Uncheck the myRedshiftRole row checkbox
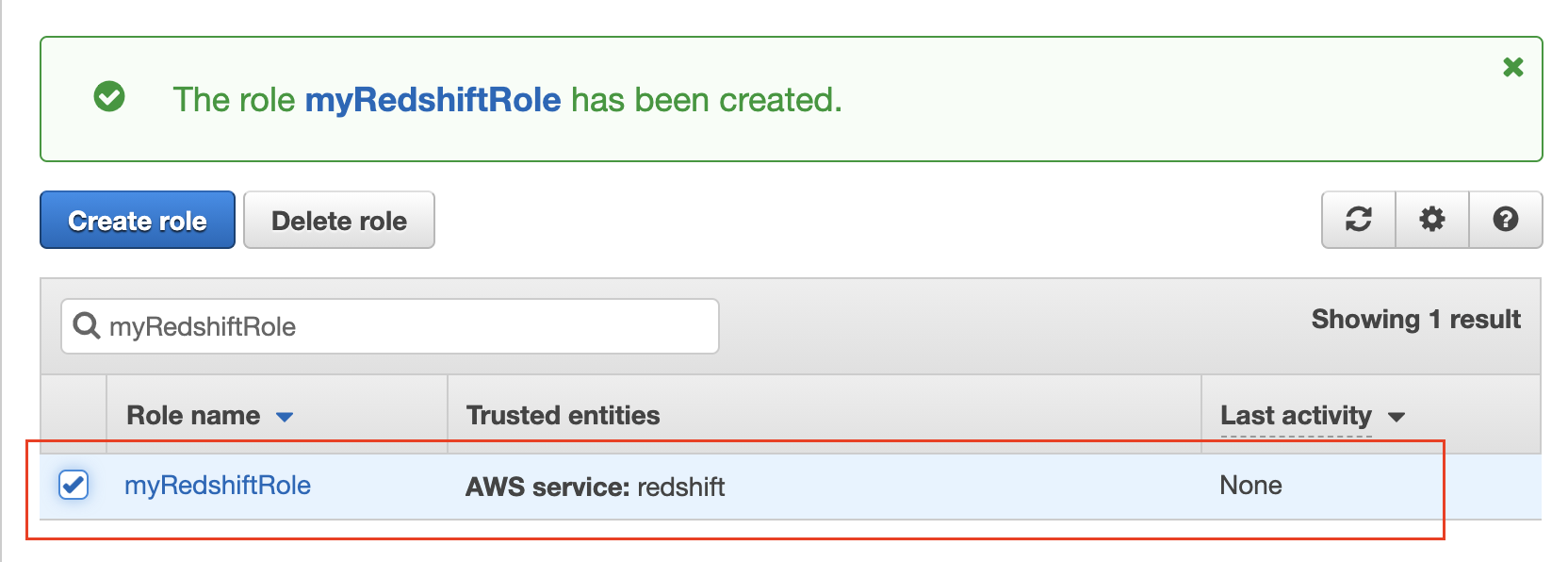The height and width of the screenshot is (562, 1568). click(72, 486)
